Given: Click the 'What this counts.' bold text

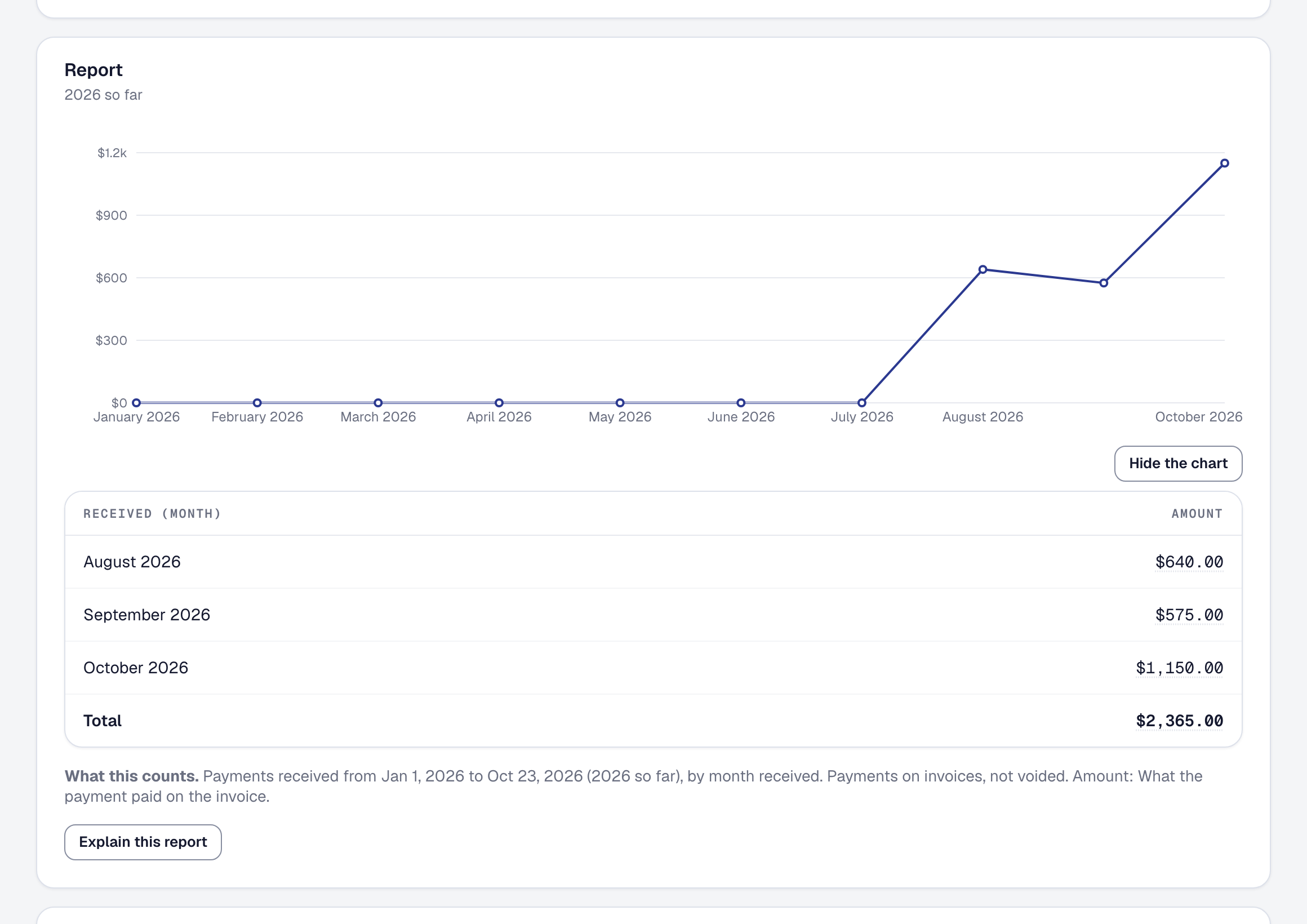Looking at the screenshot, I should (131, 776).
